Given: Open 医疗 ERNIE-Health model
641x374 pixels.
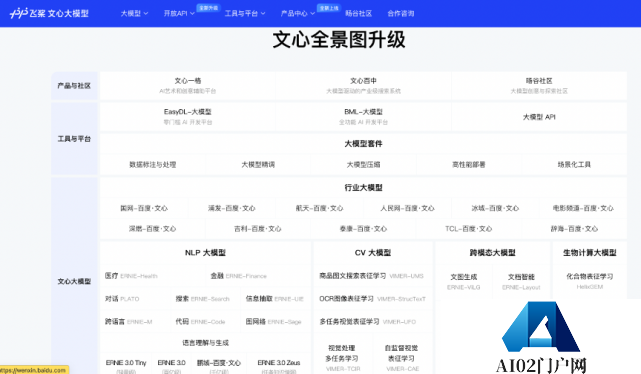Looking at the screenshot, I should [x=131, y=276].
